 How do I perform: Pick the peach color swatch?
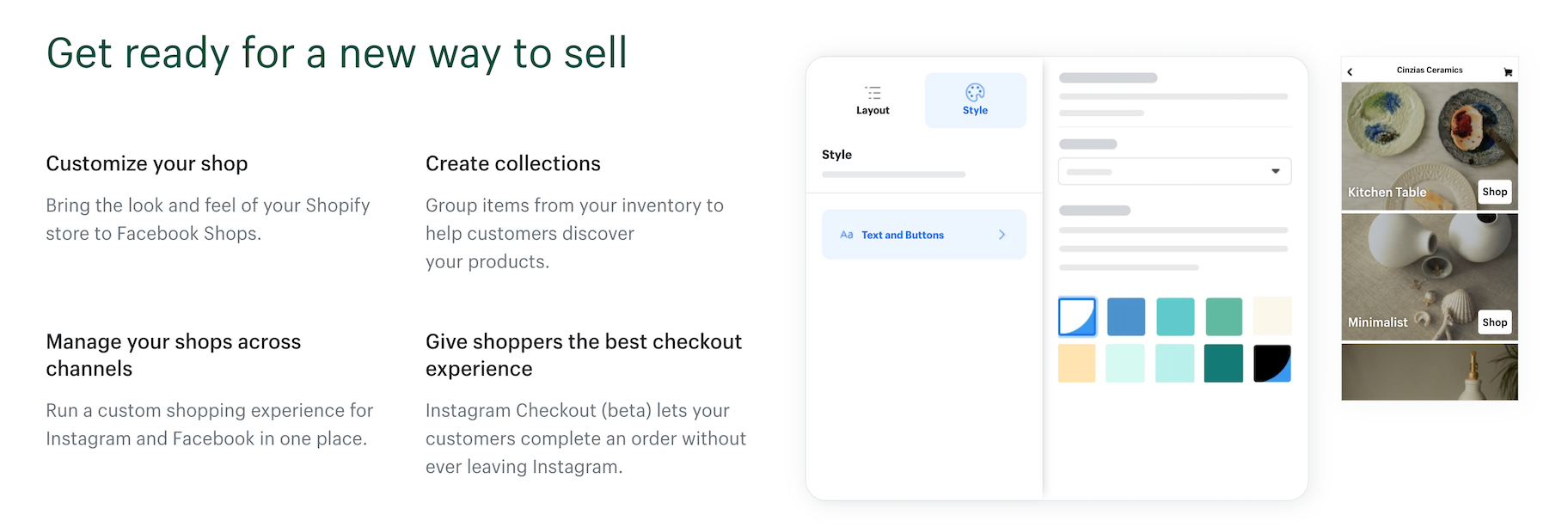pos(1076,363)
